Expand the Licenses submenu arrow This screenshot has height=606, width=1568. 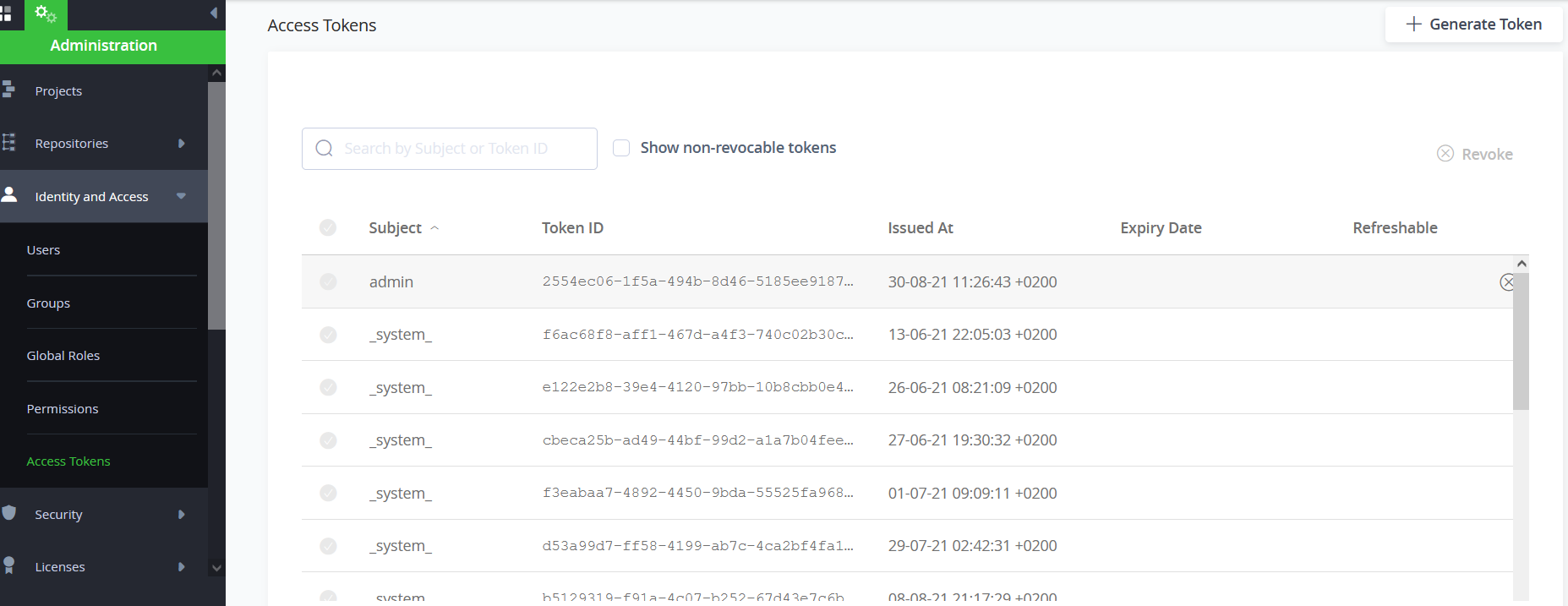pyautogui.click(x=182, y=567)
